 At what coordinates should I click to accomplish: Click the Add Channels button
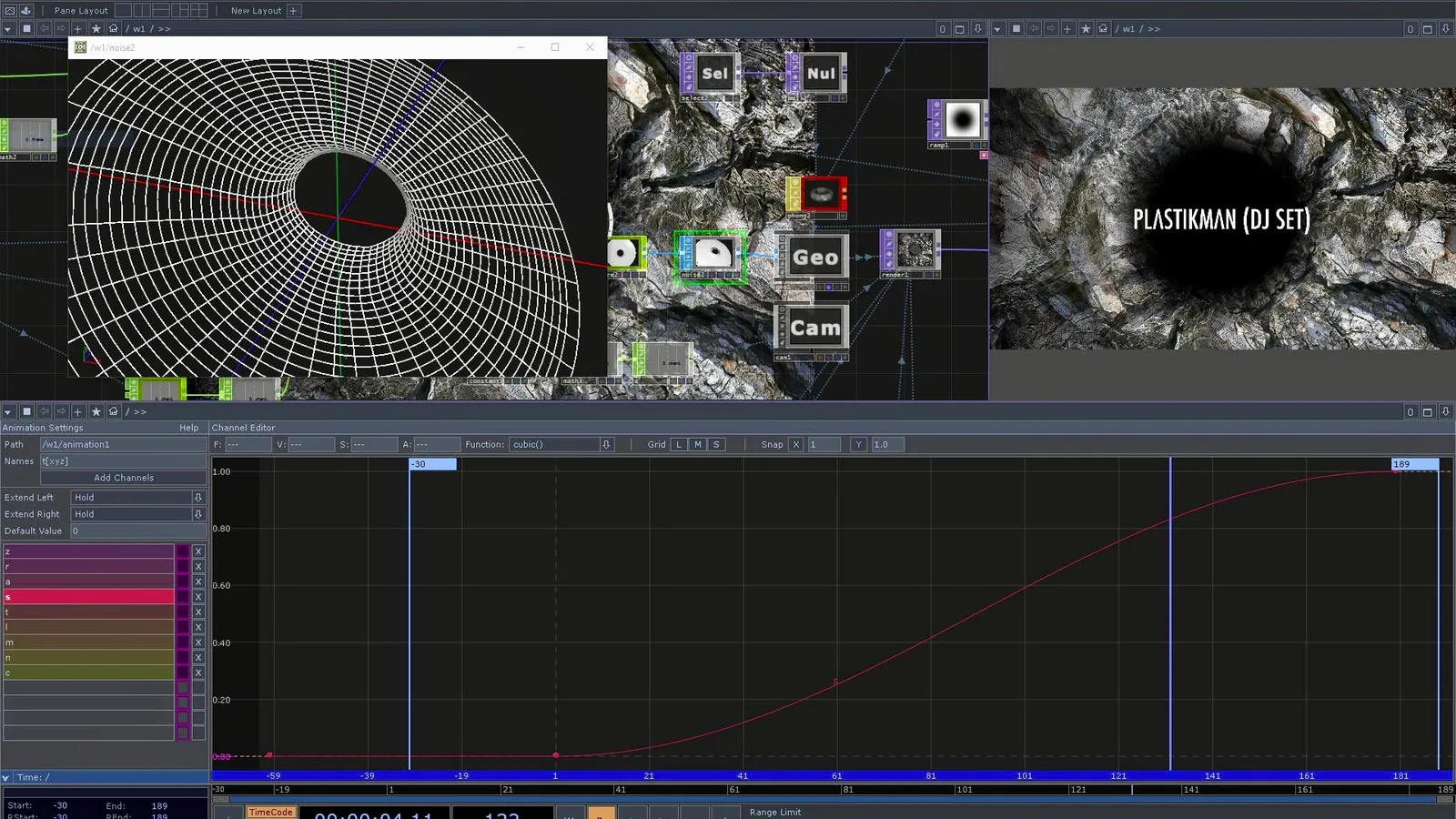(x=124, y=478)
